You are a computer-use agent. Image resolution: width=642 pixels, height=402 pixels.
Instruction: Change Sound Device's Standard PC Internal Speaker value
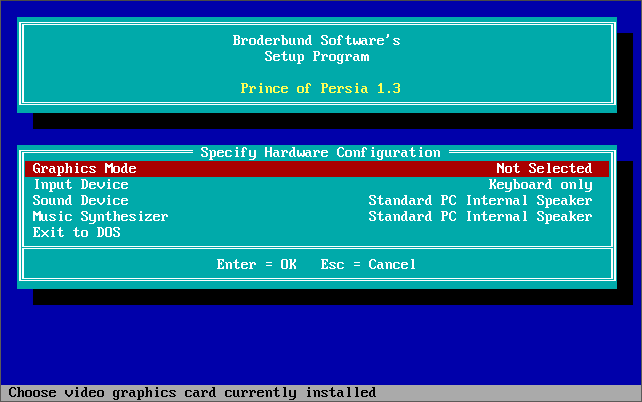point(480,201)
